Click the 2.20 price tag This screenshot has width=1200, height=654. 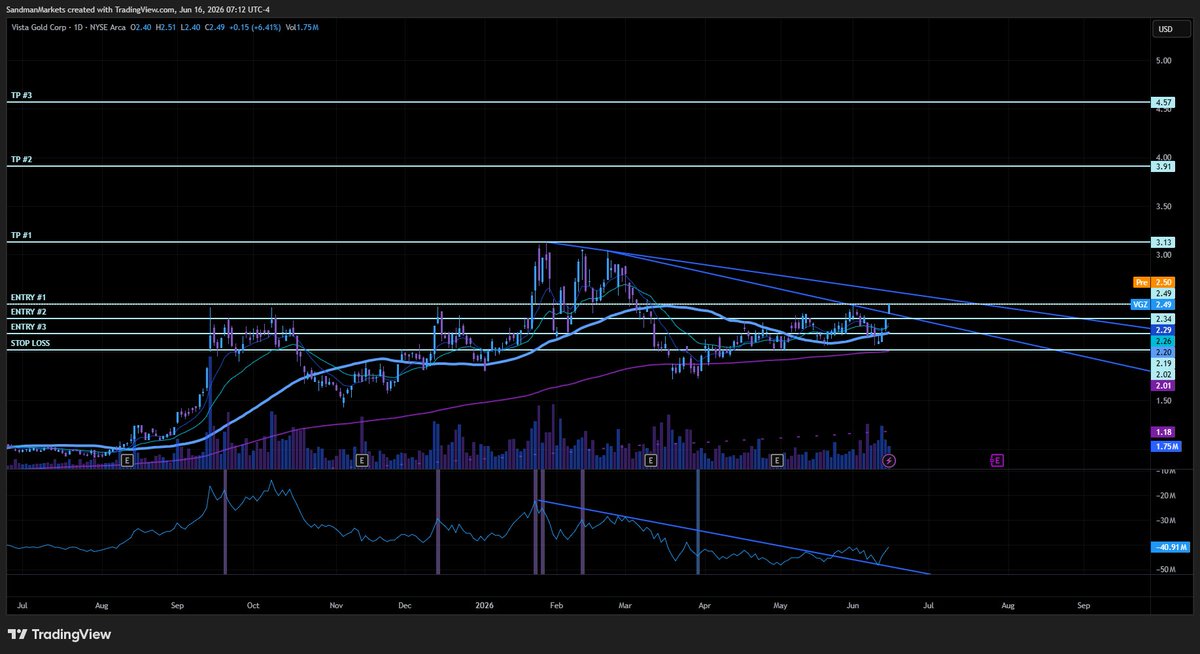[x=1163, y=352]
